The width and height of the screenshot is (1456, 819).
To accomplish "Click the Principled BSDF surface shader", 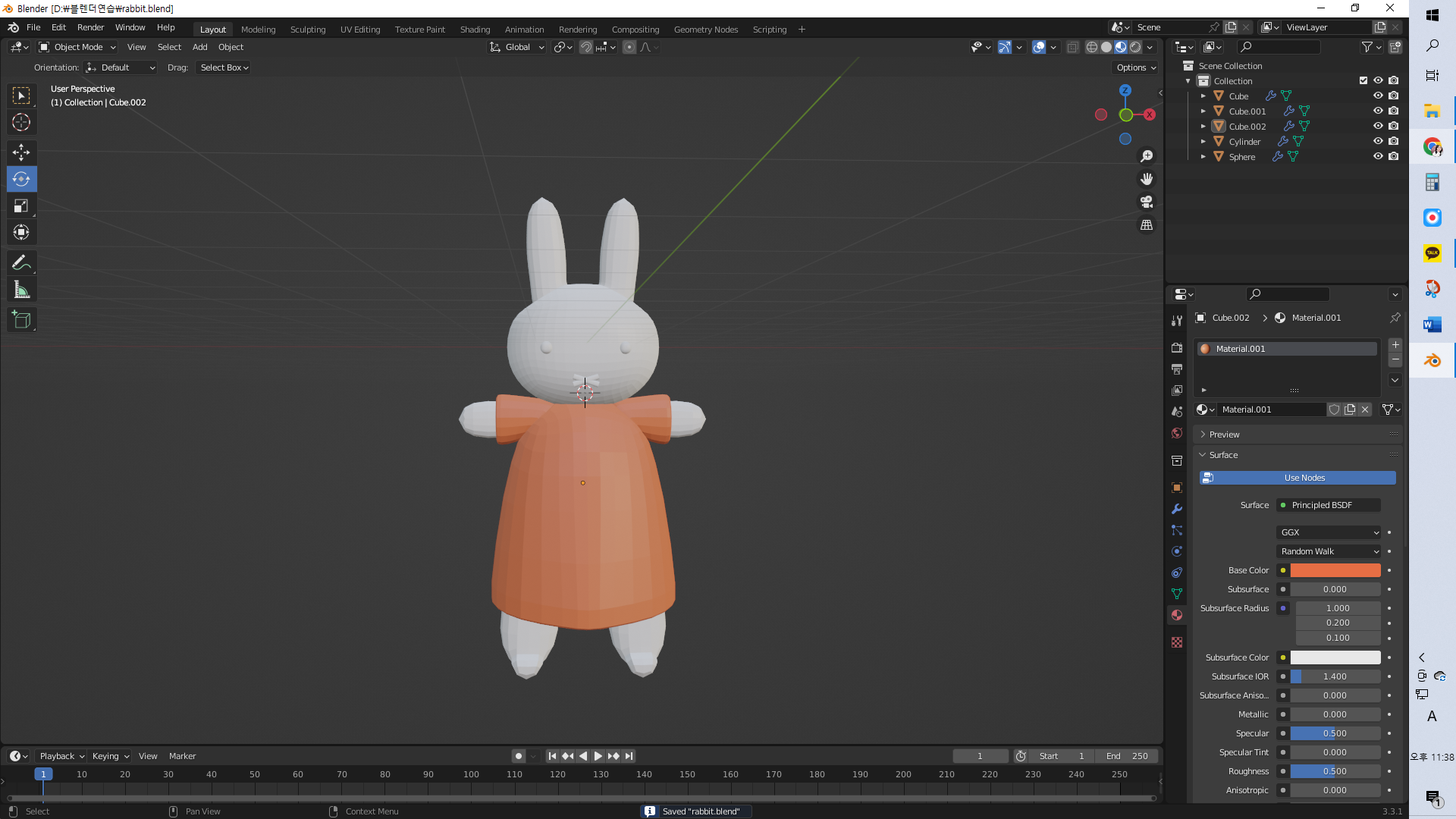I will pyautogui.click(x=1329, y=505).
